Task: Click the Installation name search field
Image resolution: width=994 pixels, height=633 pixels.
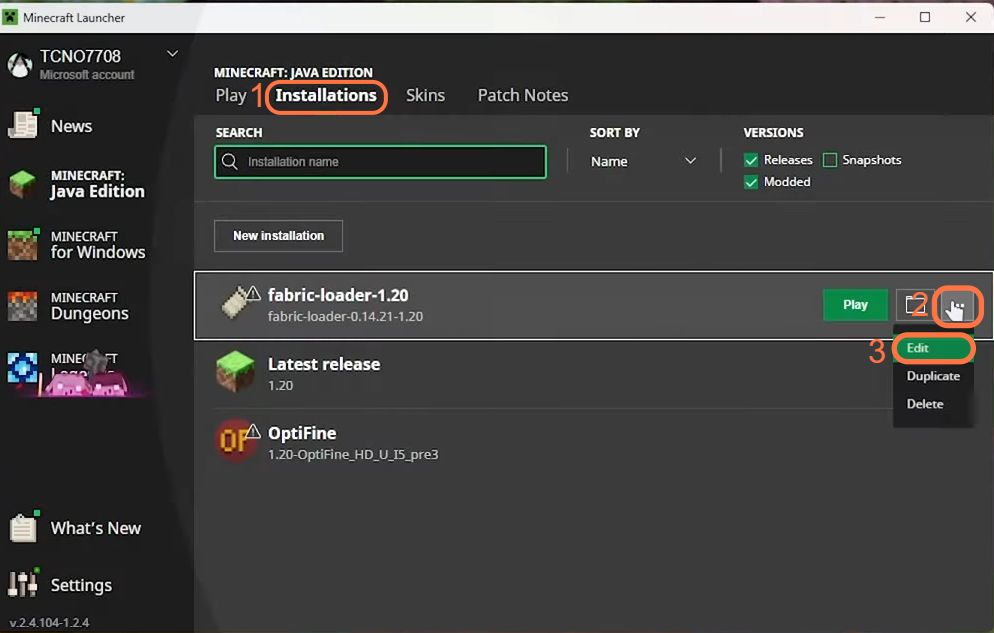Action: coord(380,162)
